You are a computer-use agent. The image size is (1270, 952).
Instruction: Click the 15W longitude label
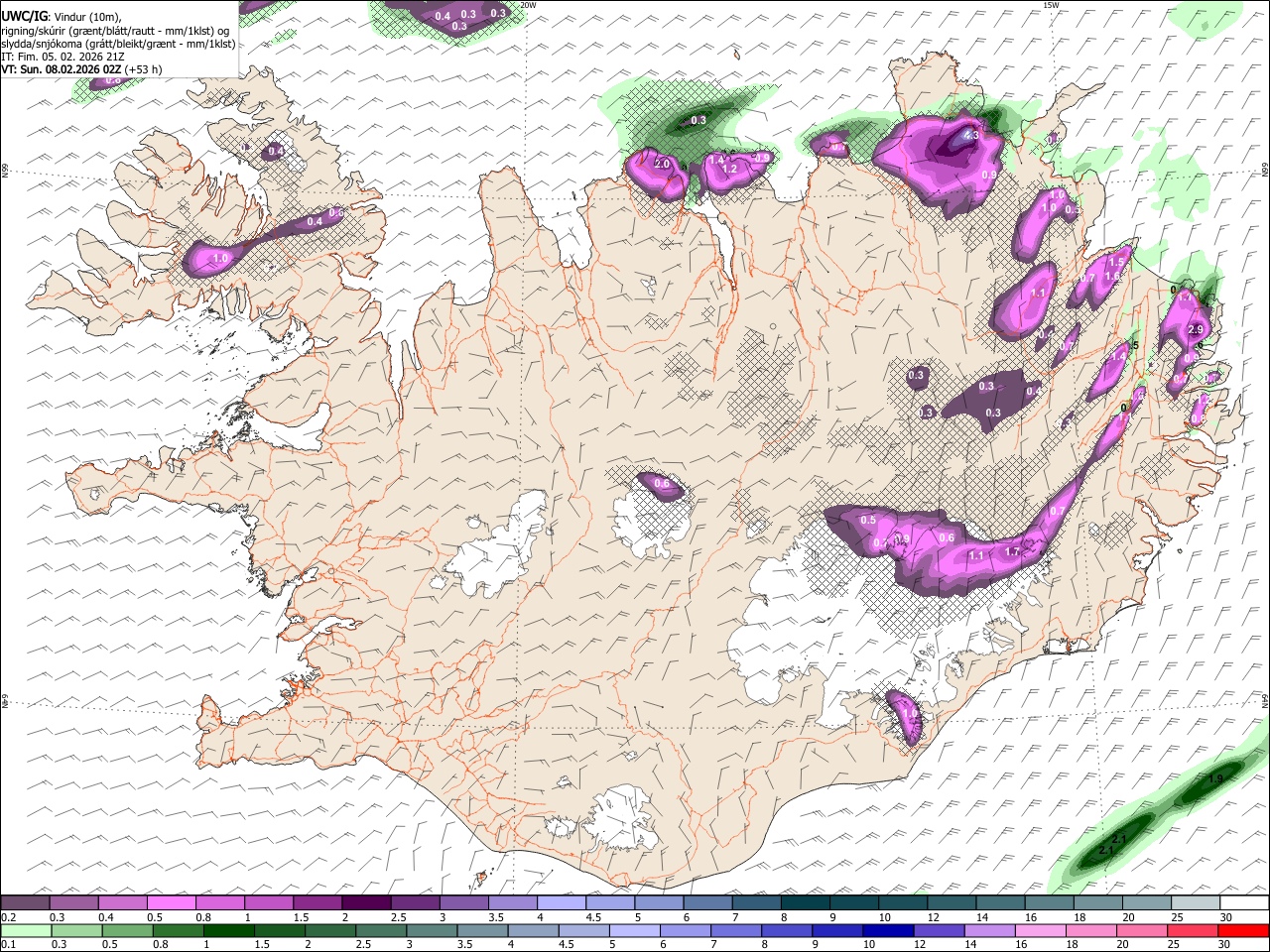coord(1051,5)
